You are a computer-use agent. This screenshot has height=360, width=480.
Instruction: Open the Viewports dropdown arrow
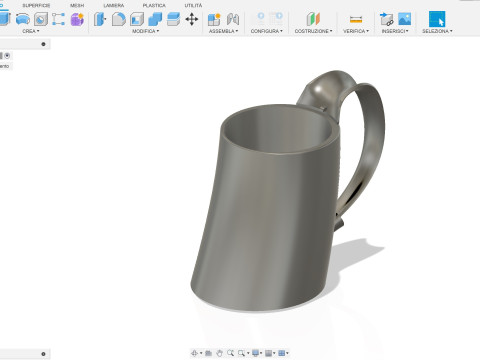click(x=287, y=353)
